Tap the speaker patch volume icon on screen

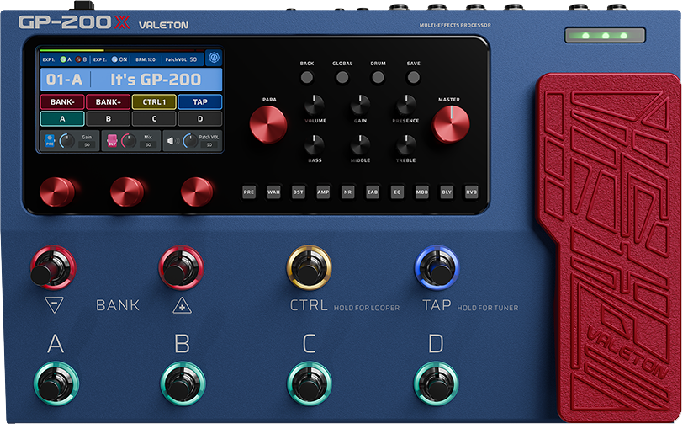pos(173,141)
